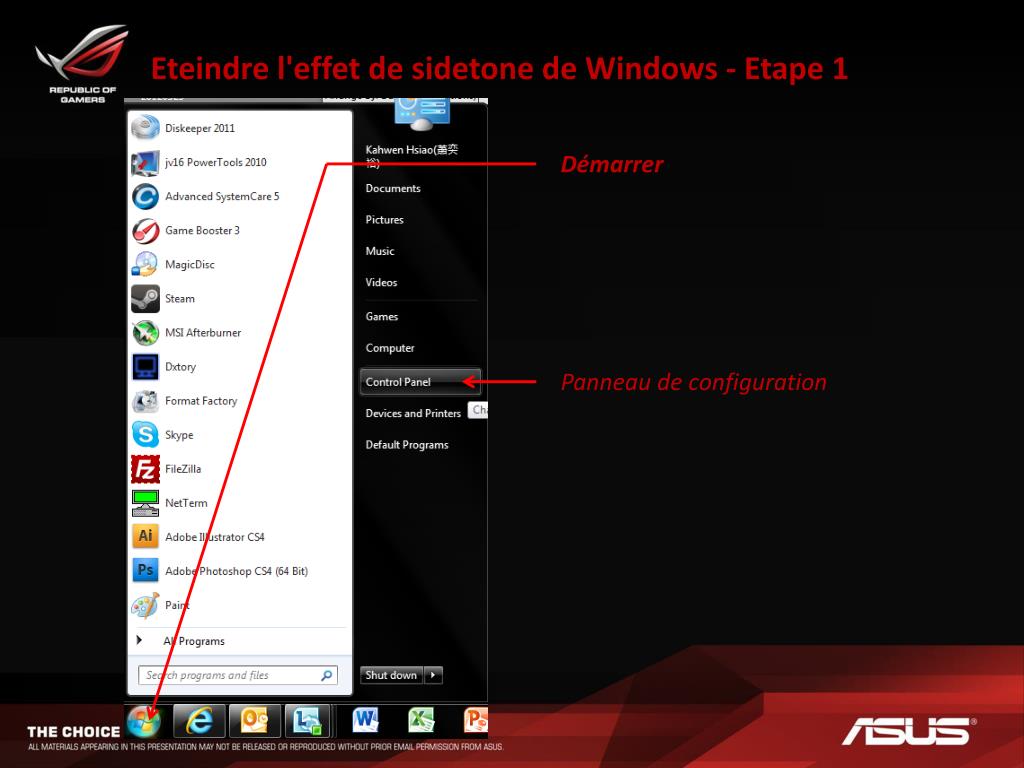Launch jv16 PowerTools 2010 icon
This screenshot has height=768, width=1024.
coord(145,162)
